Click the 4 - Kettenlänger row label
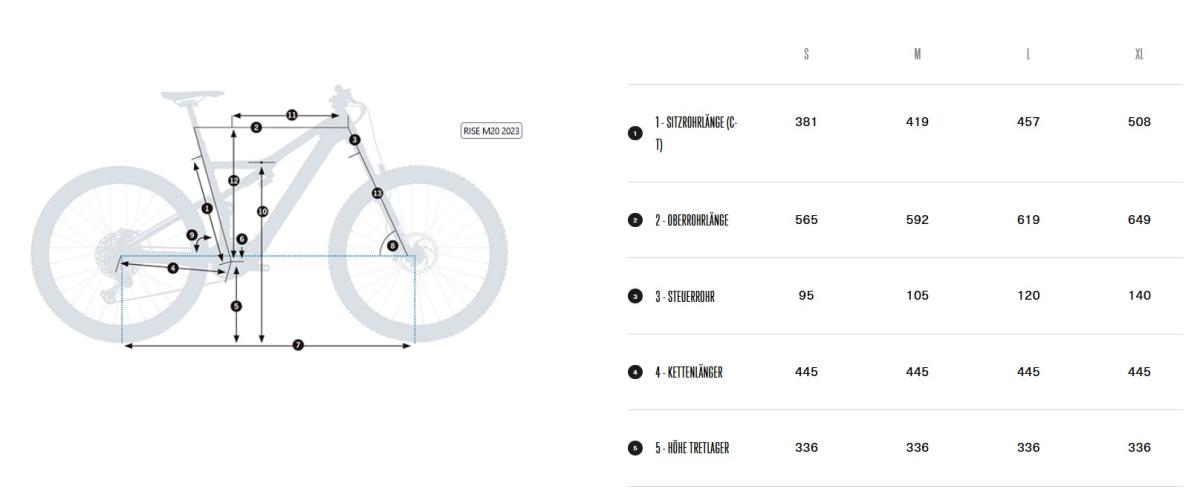 coord(688,372)
